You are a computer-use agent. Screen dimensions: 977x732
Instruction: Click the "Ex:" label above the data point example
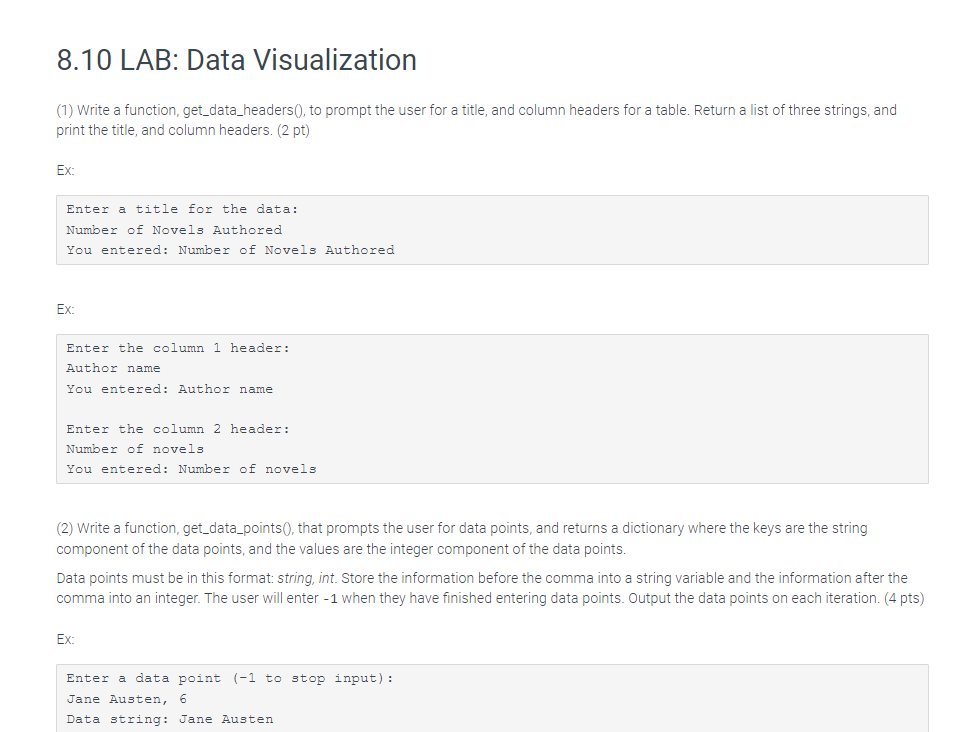click(x=65, y=640)
